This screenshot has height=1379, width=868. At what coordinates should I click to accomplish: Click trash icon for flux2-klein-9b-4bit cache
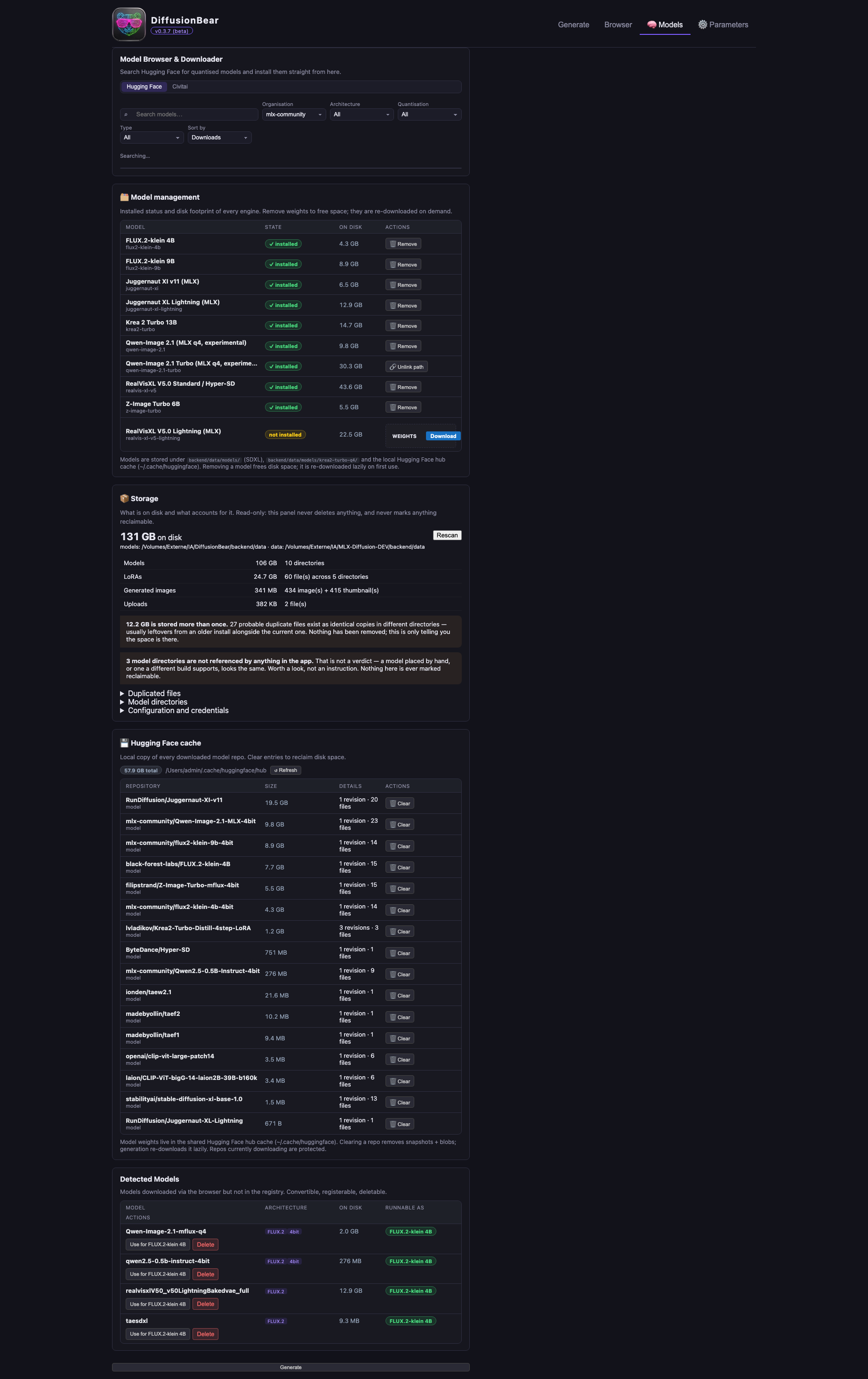click(x=393, y=846)
